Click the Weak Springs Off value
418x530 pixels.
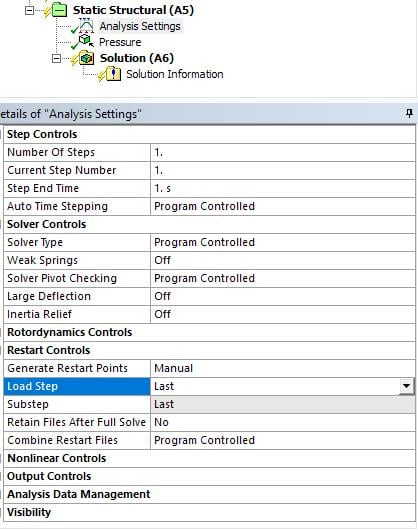283,260
